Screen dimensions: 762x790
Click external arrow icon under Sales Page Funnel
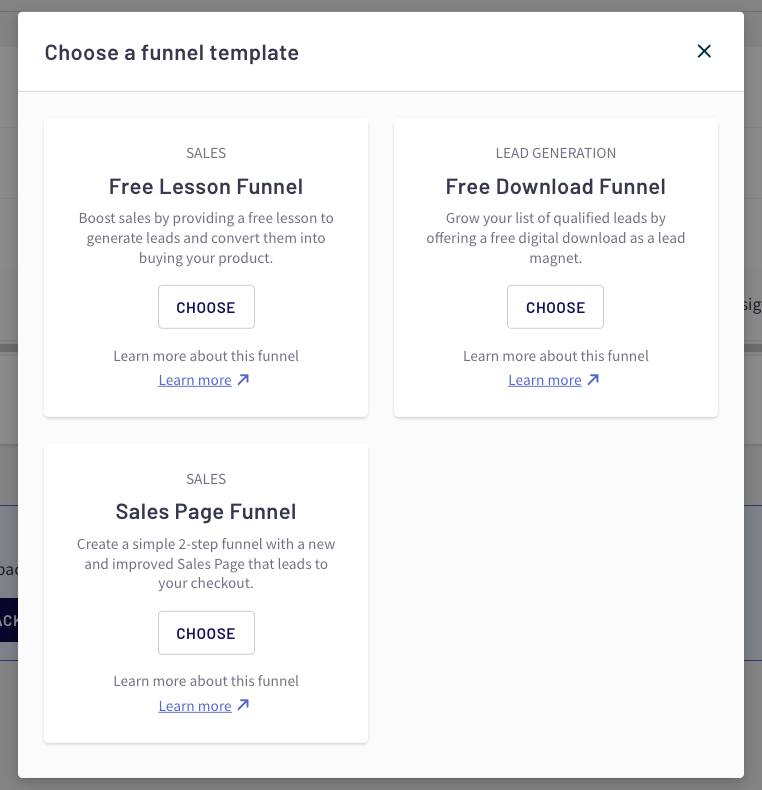tap(244, 706)
